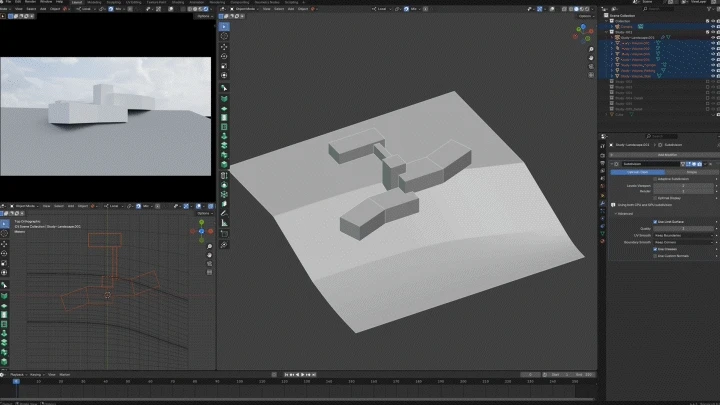Toggle camera gizmo in bottom-left top view
Viewport: 720px width, 405px height.
click(x=209, y=264)
